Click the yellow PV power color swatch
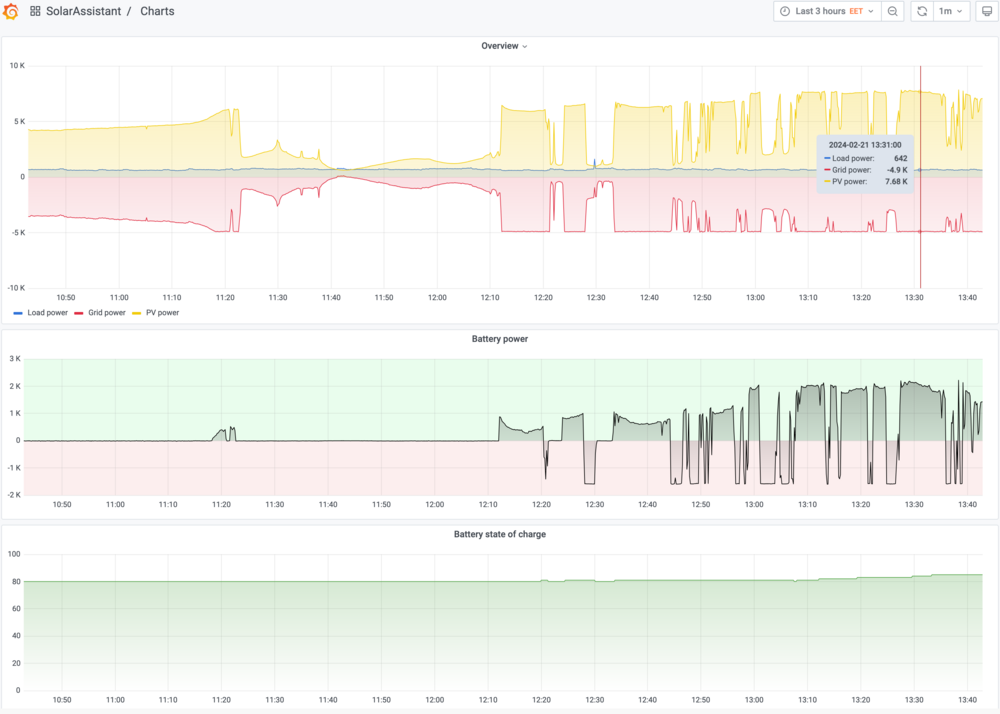1000x714 pixels. click(137, 313)
